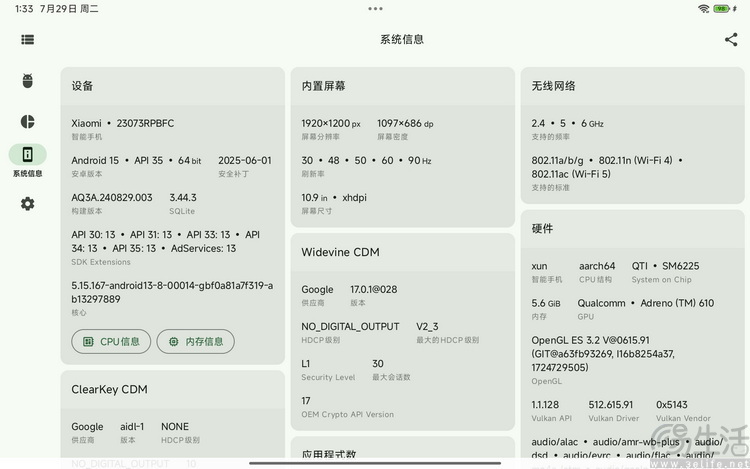Image resolution: width=750 pixels, height=469 pixels.
Task: Tap max HDCP level V2_3
Action: click(x=427, y=327)
